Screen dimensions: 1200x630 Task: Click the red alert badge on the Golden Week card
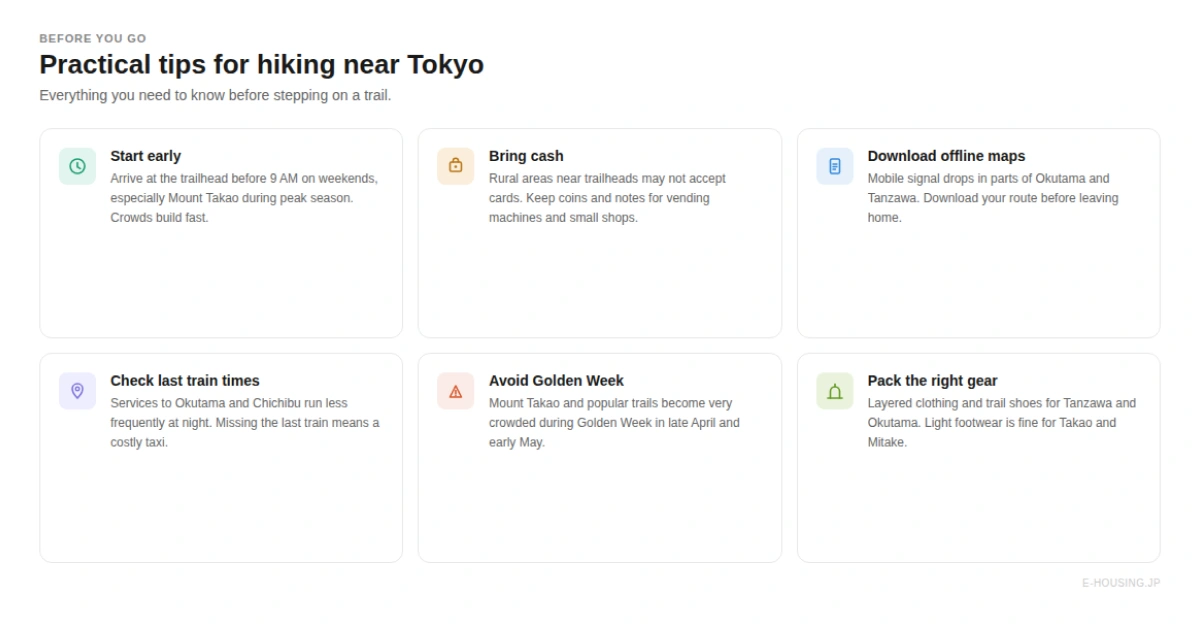455,390
